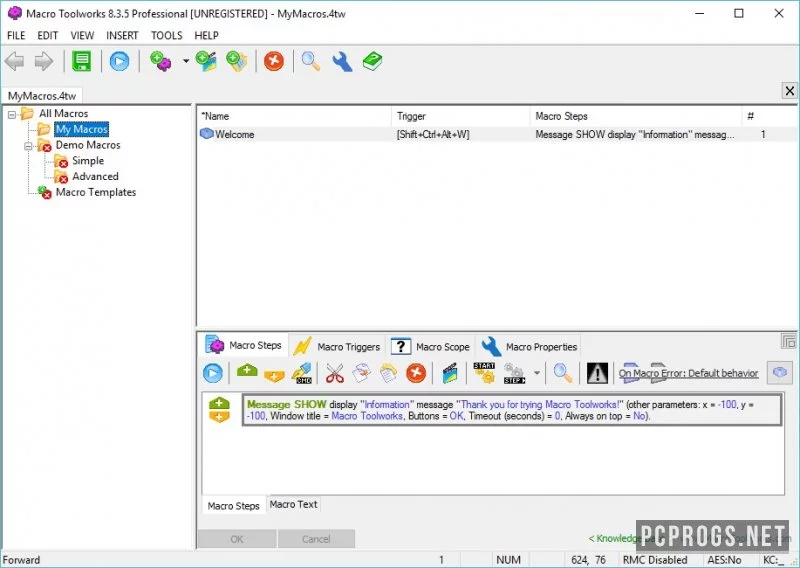Click the START gears debug icon
The image size is (800, 568).
click(x=484, y=374)
